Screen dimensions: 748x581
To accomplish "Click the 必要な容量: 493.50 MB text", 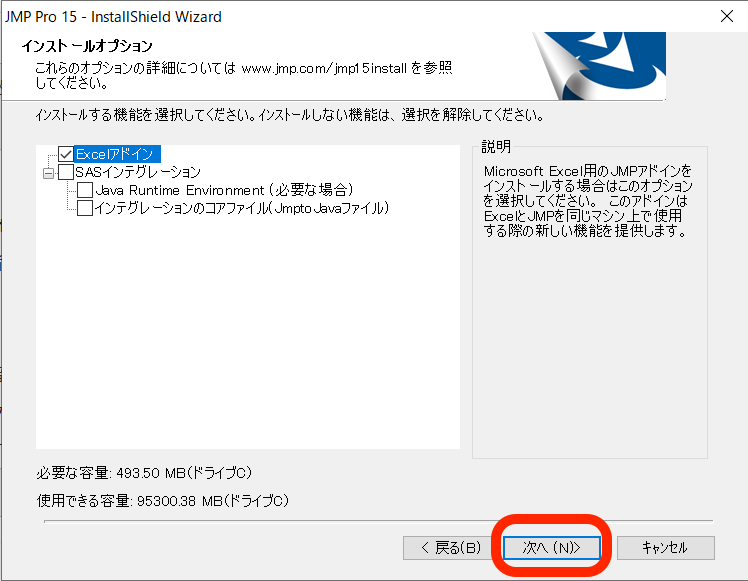I will coord(144,473).
